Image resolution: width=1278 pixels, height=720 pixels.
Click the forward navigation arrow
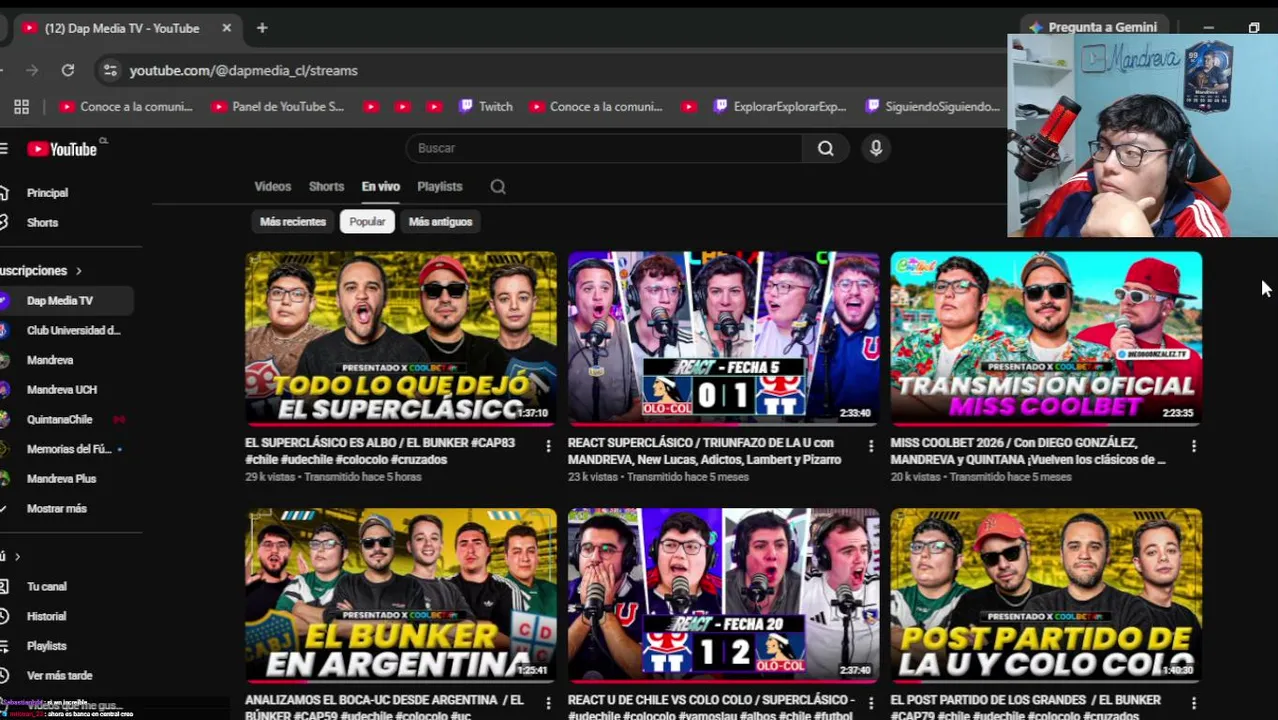point(32,70)
